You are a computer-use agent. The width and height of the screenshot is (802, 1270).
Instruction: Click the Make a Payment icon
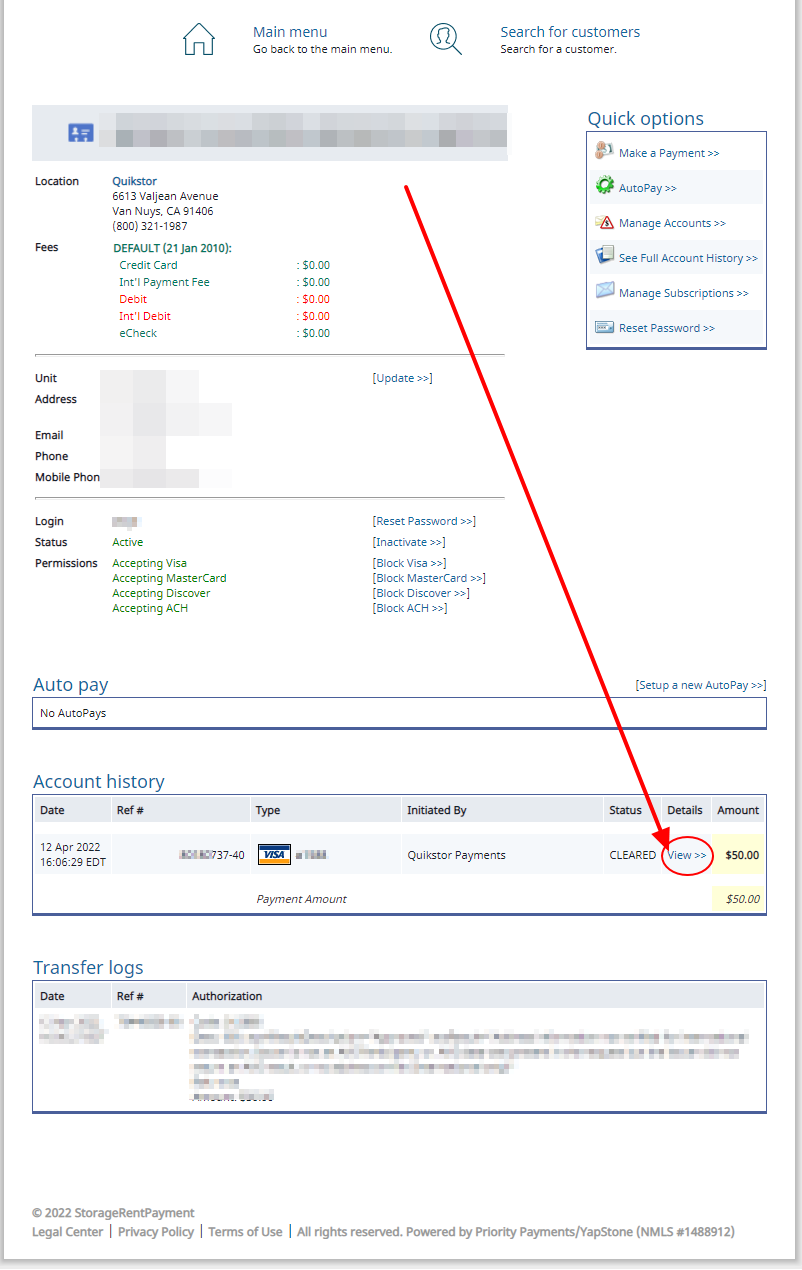(x=604, y=152)
